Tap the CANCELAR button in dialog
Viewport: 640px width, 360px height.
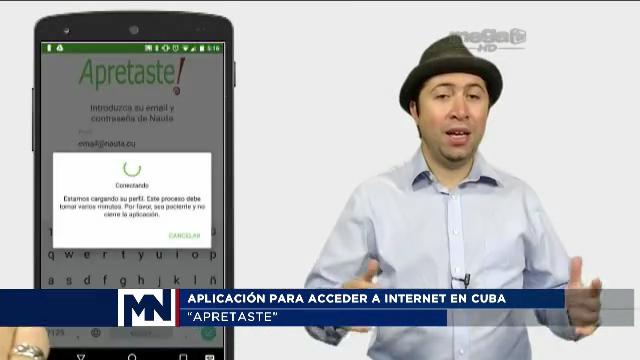(184, 236)
